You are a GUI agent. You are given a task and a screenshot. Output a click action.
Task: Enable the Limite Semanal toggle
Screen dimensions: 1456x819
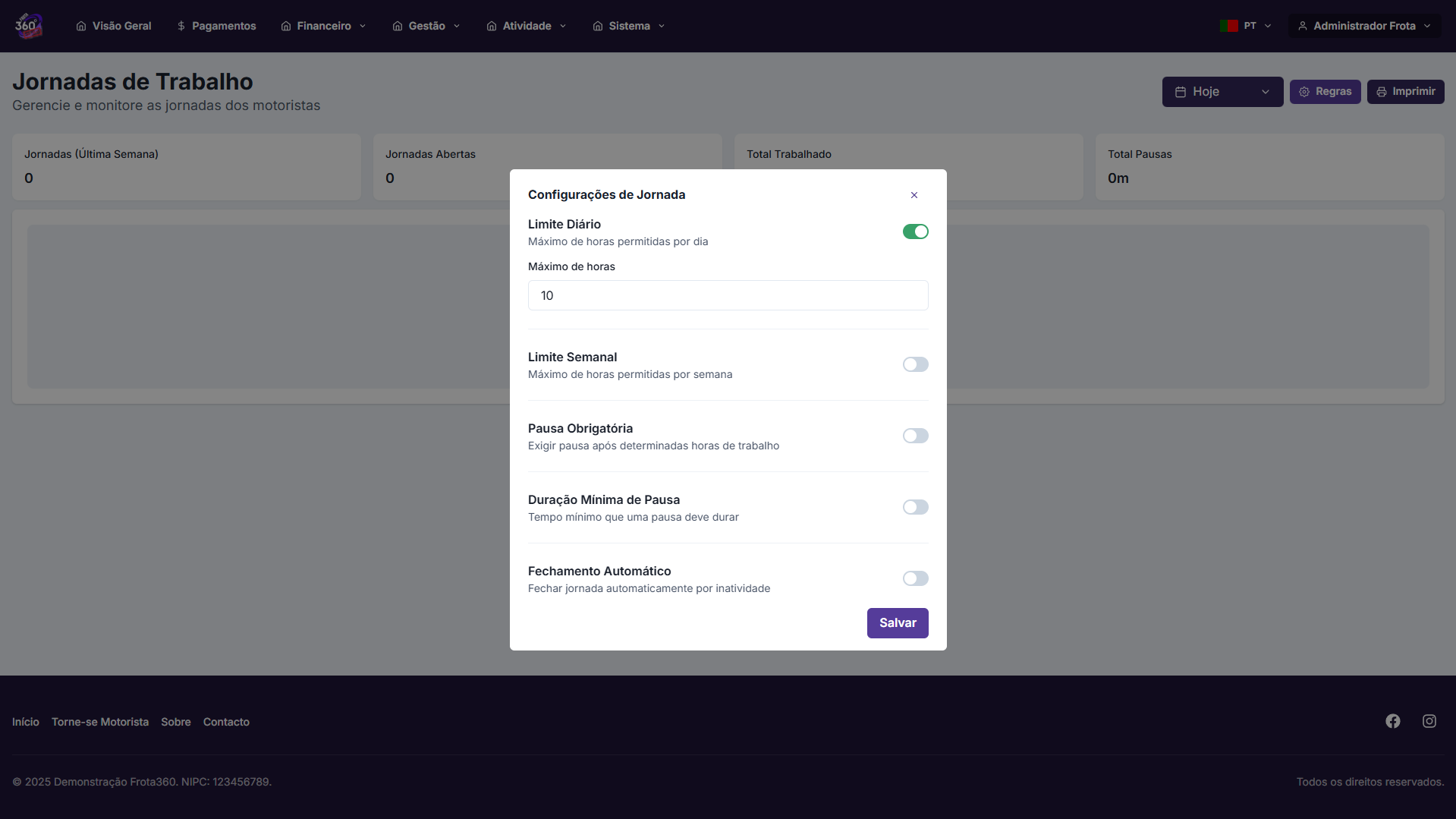(x=915, y=364)
